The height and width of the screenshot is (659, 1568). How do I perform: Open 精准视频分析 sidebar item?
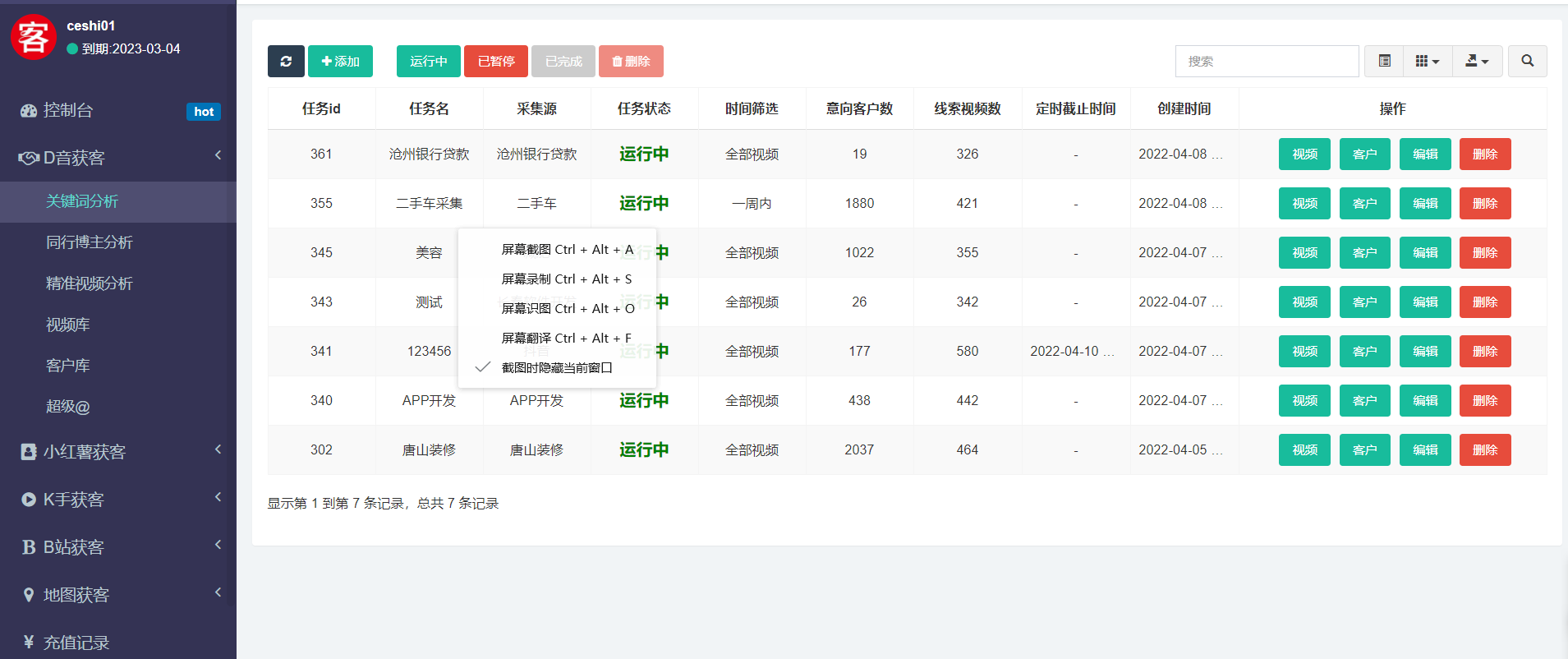[x=118, y=284]
